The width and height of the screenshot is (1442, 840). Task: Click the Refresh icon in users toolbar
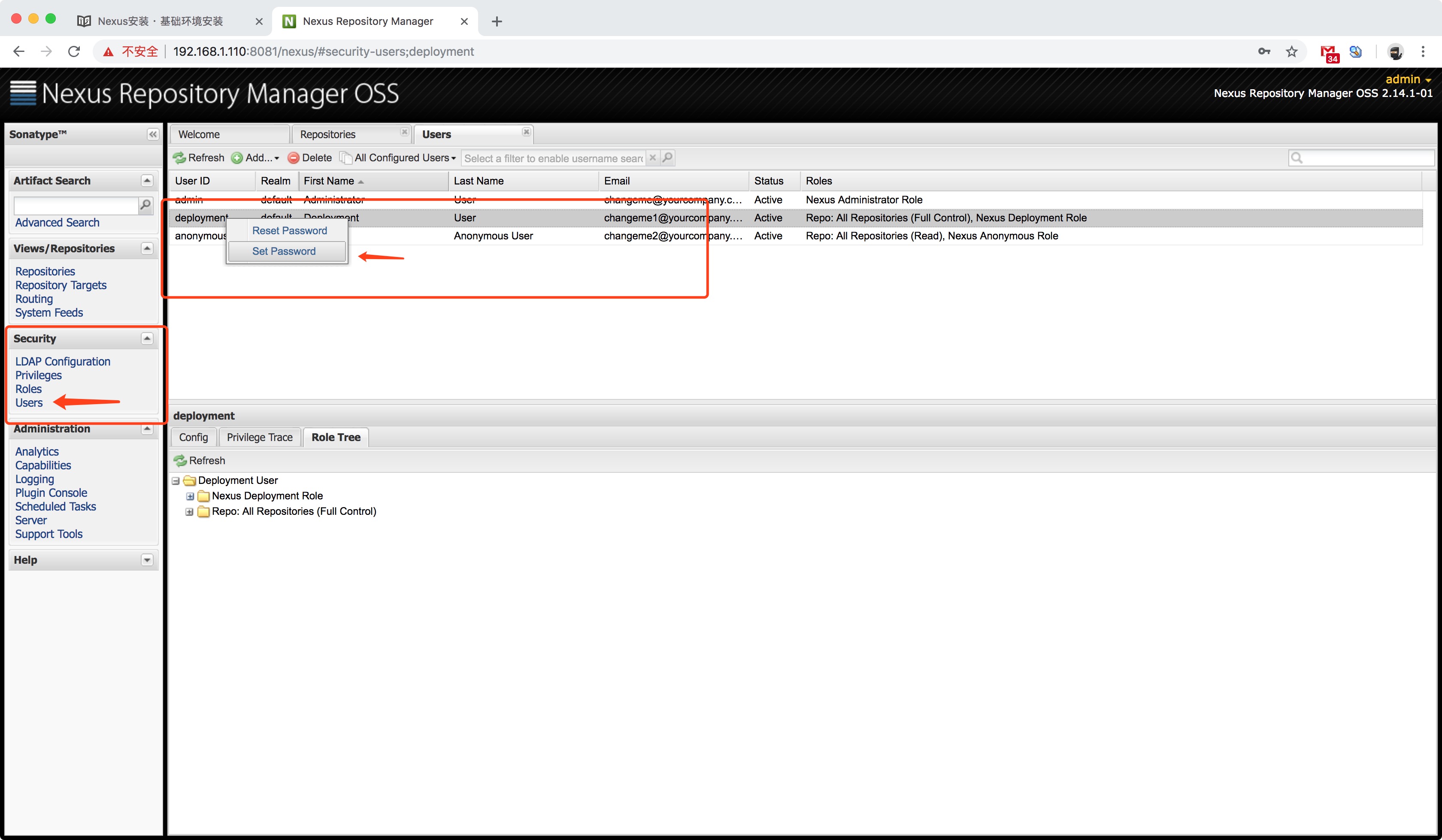click(x=180, y=158)
